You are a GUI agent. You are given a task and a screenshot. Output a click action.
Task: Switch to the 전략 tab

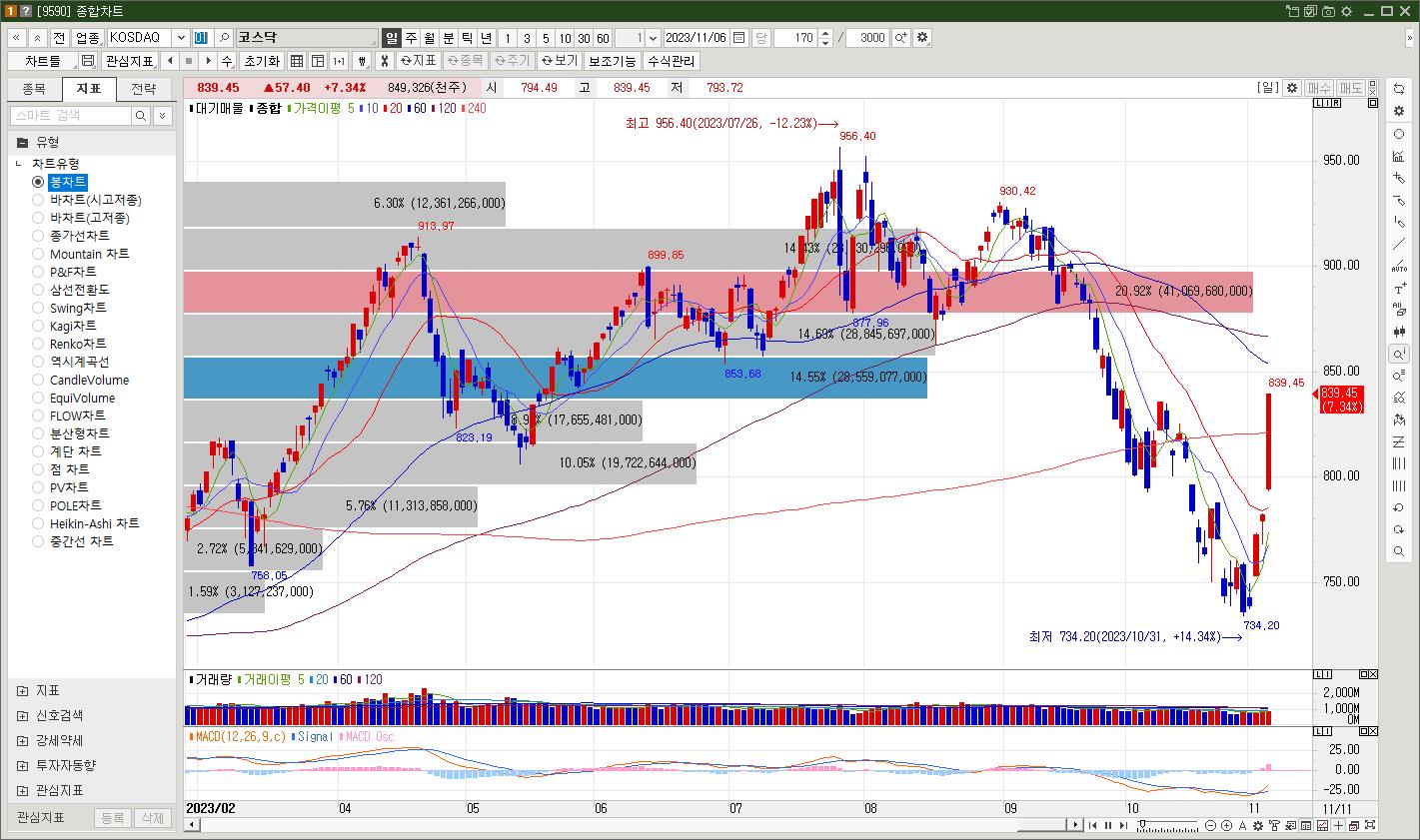coord(144,89)
